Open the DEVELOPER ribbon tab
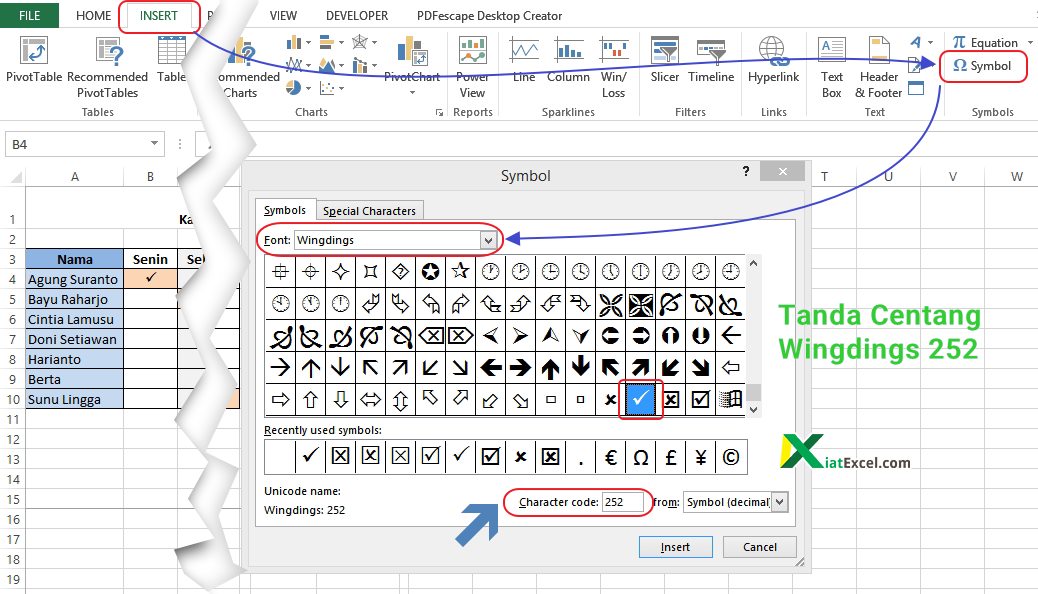This screenshot has height=594, width=1038. [356, 15]
